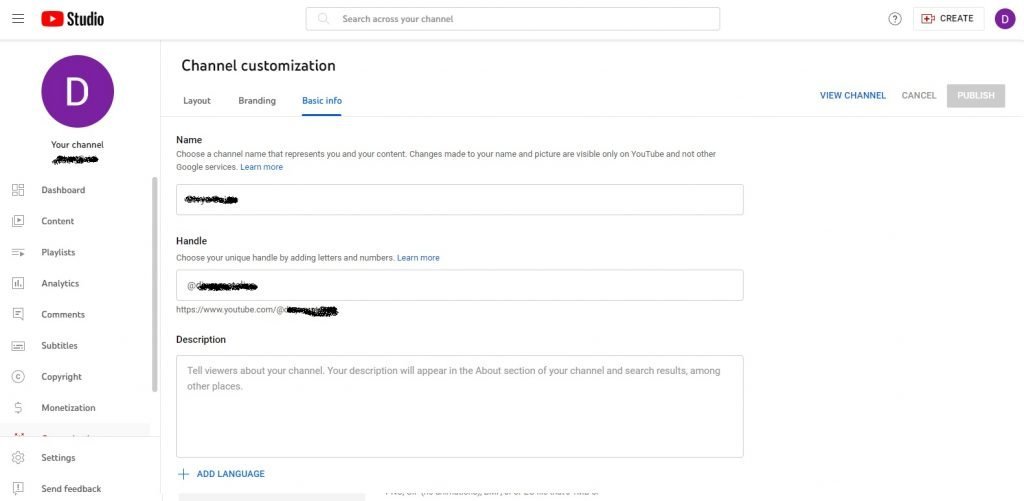Viewport: 1024px width, 501px height.
Task: Open the Settings gear icon
Action: [18, 458]
